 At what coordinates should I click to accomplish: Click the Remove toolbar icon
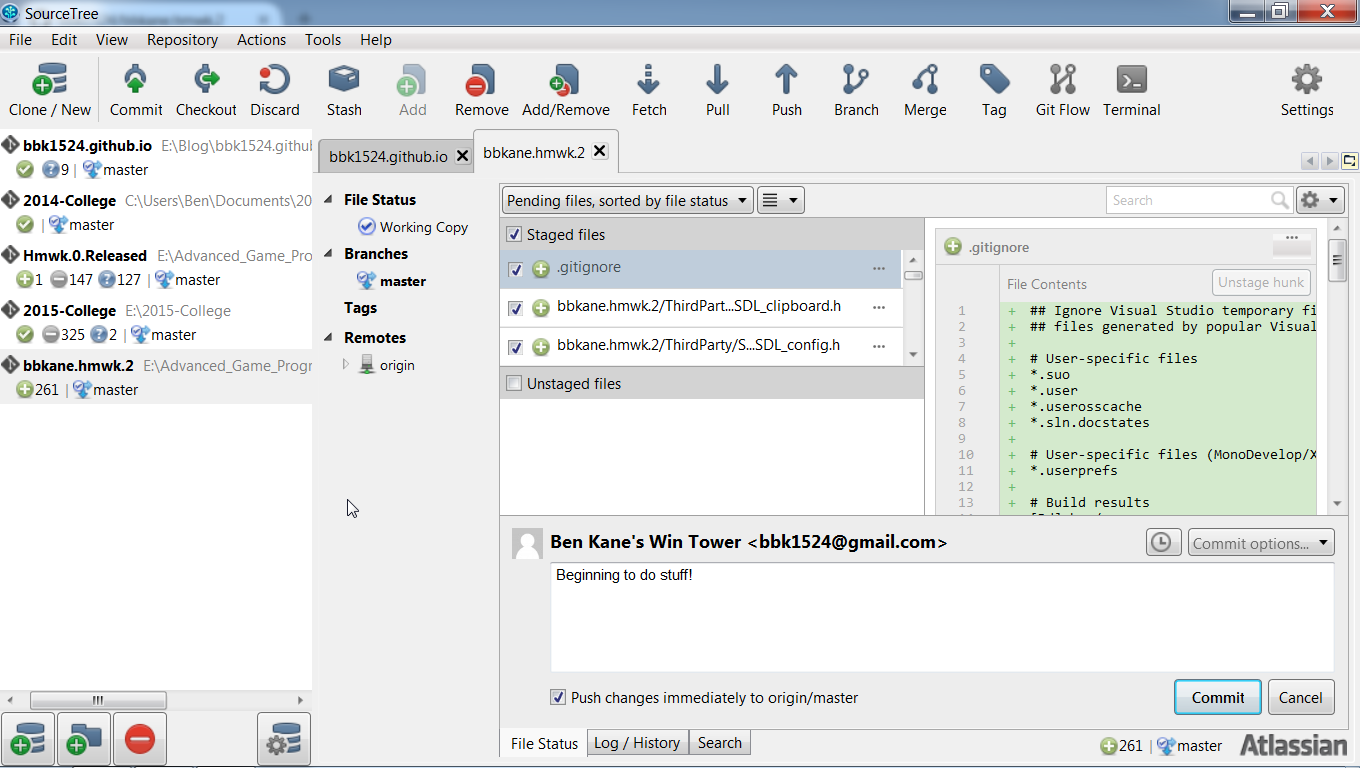coord(481,91)
